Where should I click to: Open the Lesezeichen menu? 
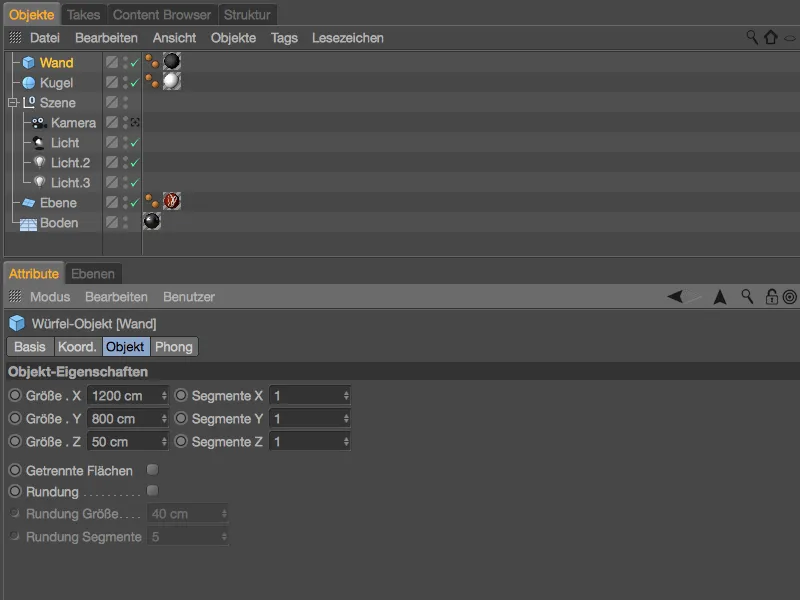tap(348, 38)
